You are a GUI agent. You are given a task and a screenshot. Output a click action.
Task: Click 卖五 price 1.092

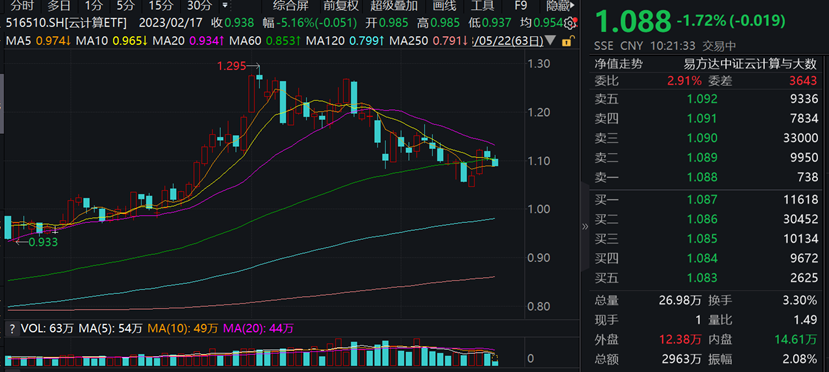point(702,99)
